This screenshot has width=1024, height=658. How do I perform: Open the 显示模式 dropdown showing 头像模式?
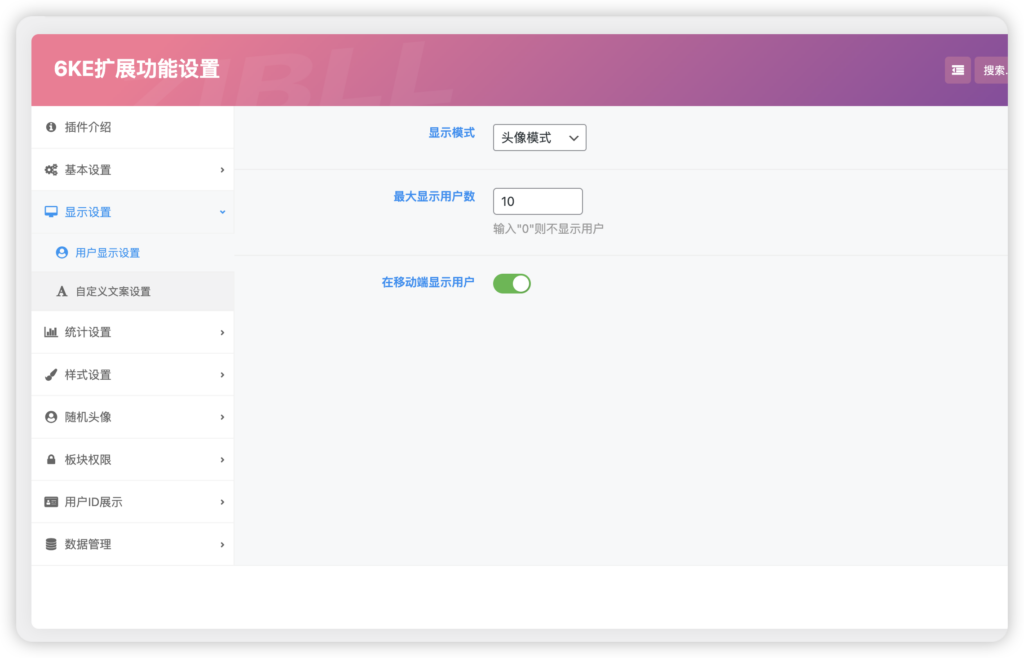point(538,137)
